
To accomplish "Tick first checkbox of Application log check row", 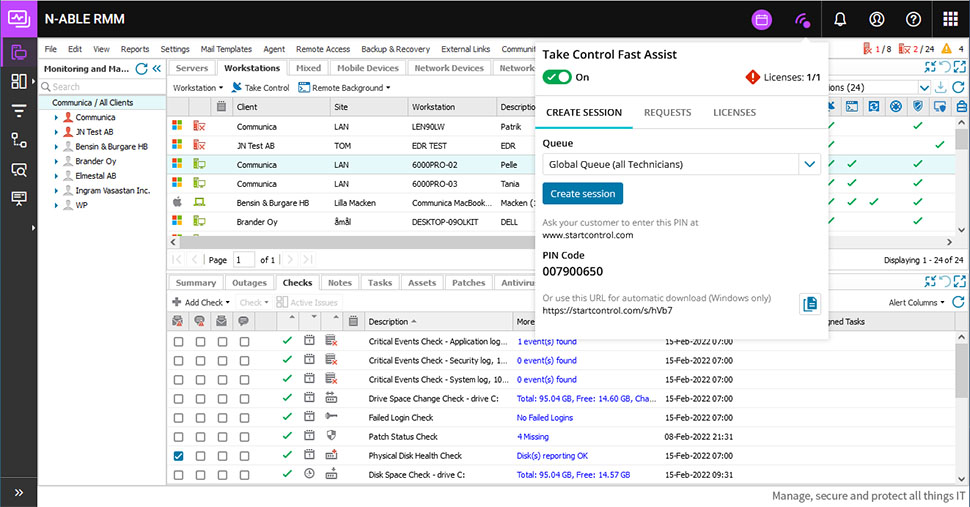I will pyautogui.click(x=178, y=341).
